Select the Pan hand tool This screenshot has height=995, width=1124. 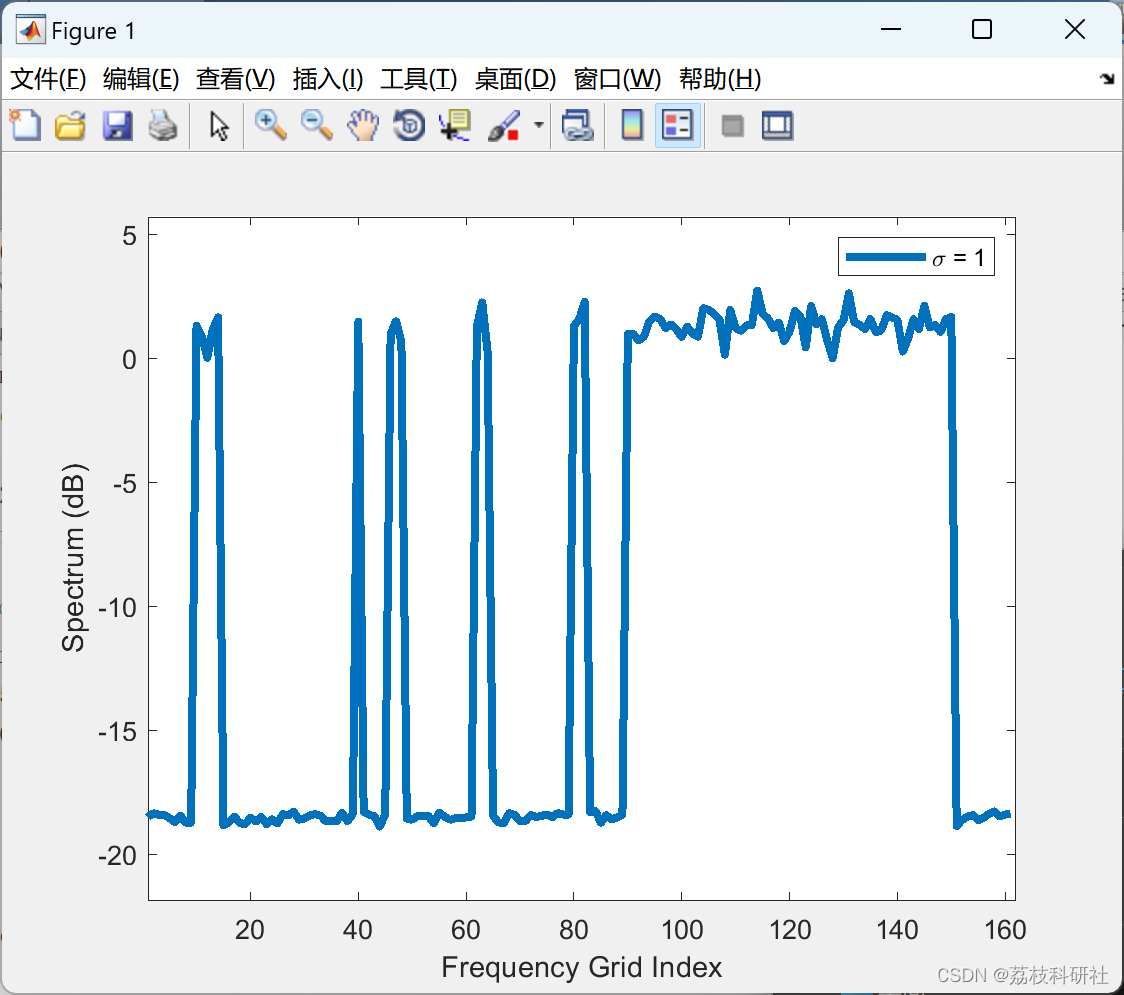pos(363,125)
